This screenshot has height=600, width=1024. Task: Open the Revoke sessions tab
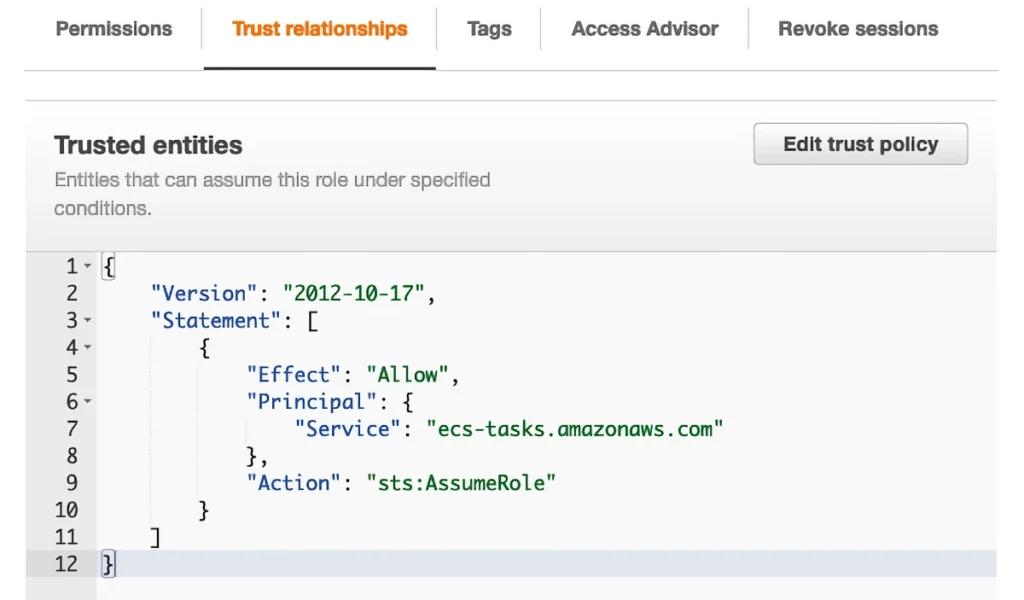pos(858,29)
